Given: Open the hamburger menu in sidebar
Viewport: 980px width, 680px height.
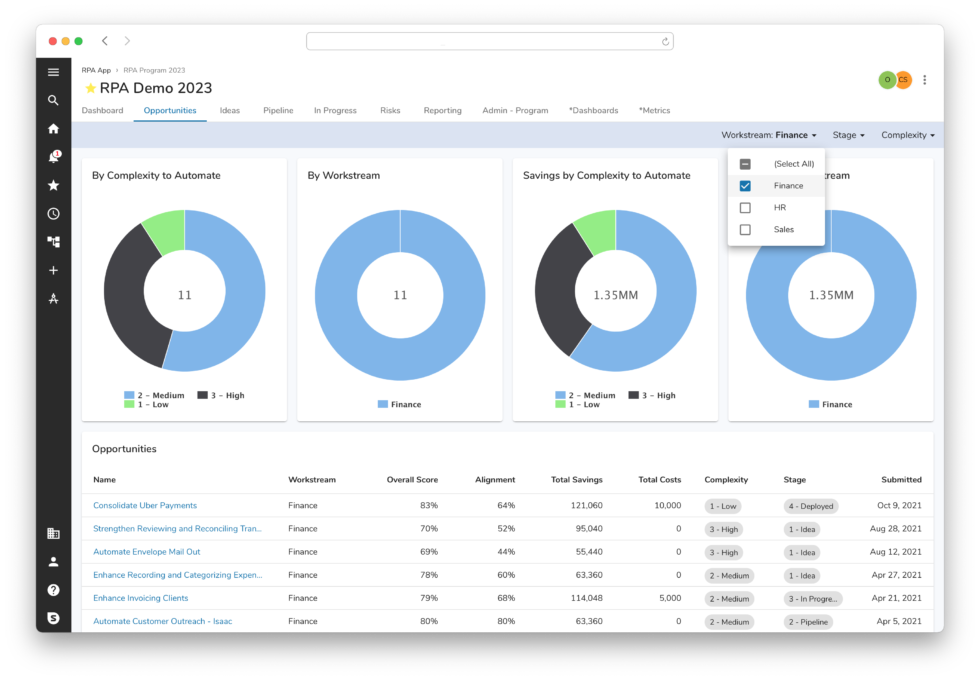Looking at the screenshot, I should (53, 72).
